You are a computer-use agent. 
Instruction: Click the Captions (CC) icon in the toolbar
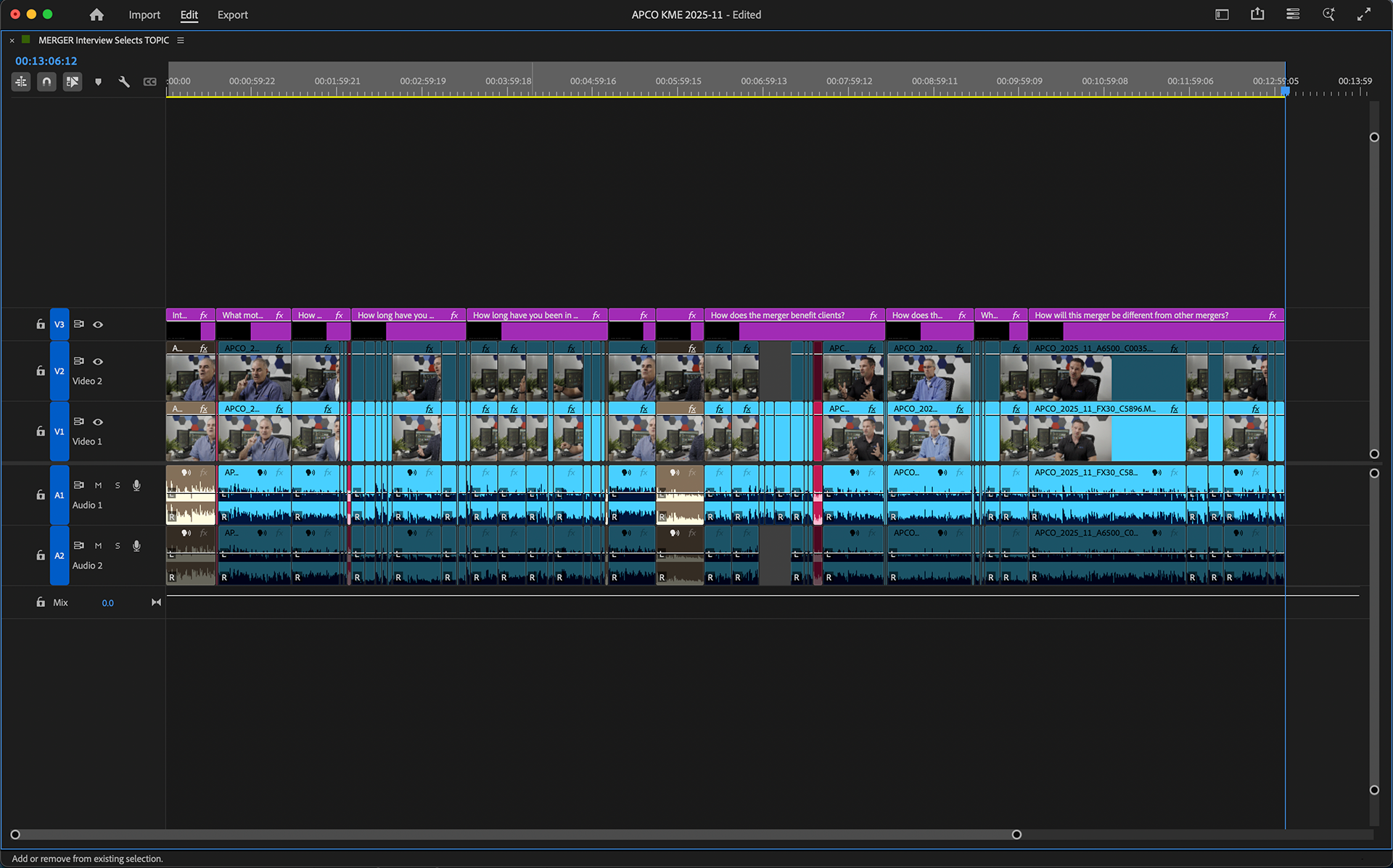[149, 81]
